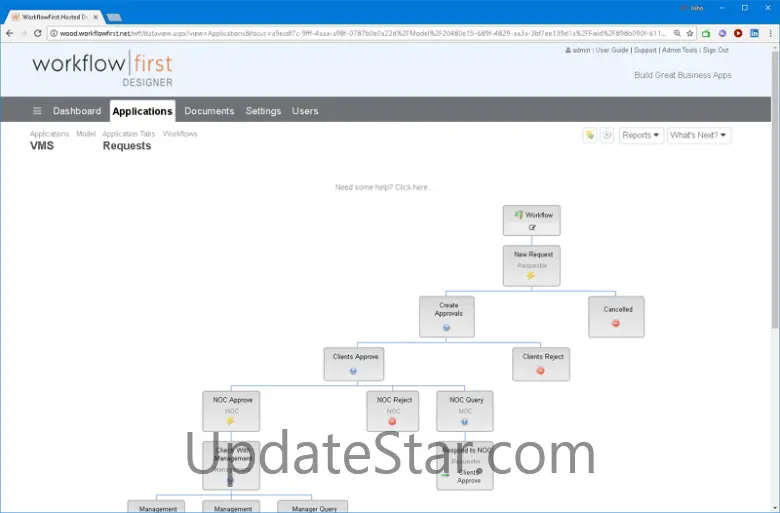Click the Sign Out link
The image size is (780, 513).
click(715, 50)
